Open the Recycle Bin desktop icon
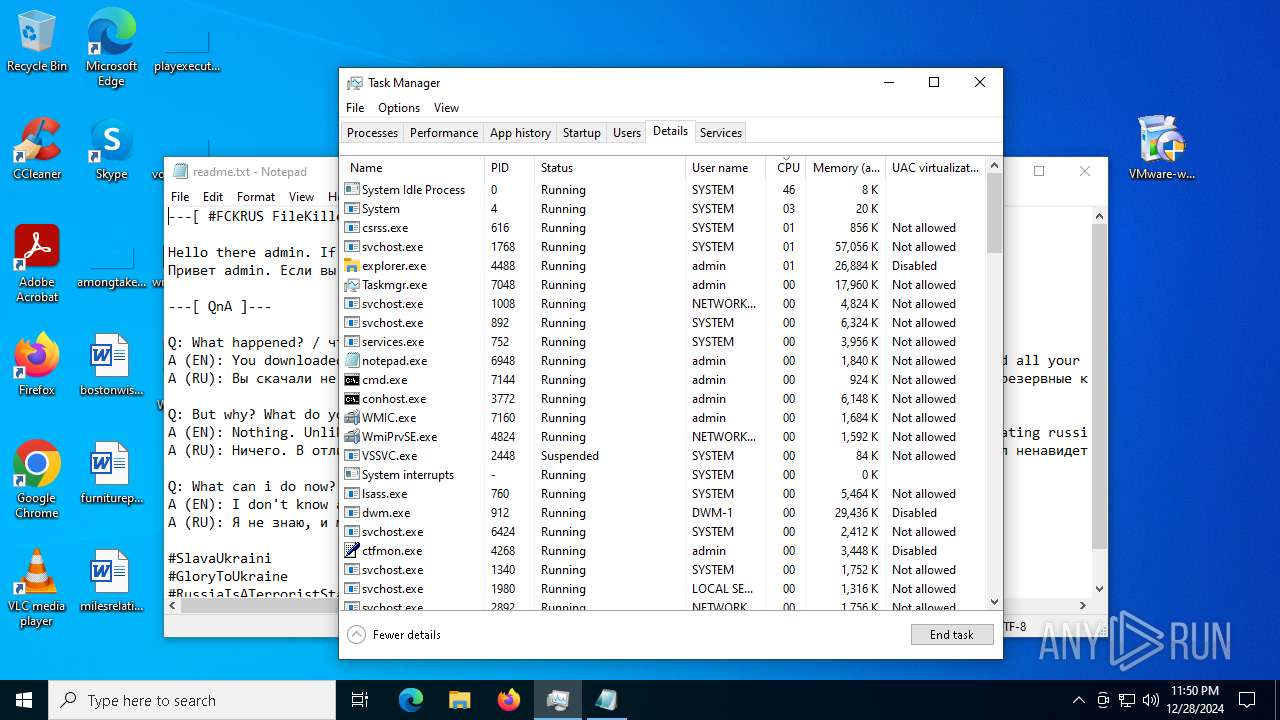The image size is (1280, 720). pos(37,42)
